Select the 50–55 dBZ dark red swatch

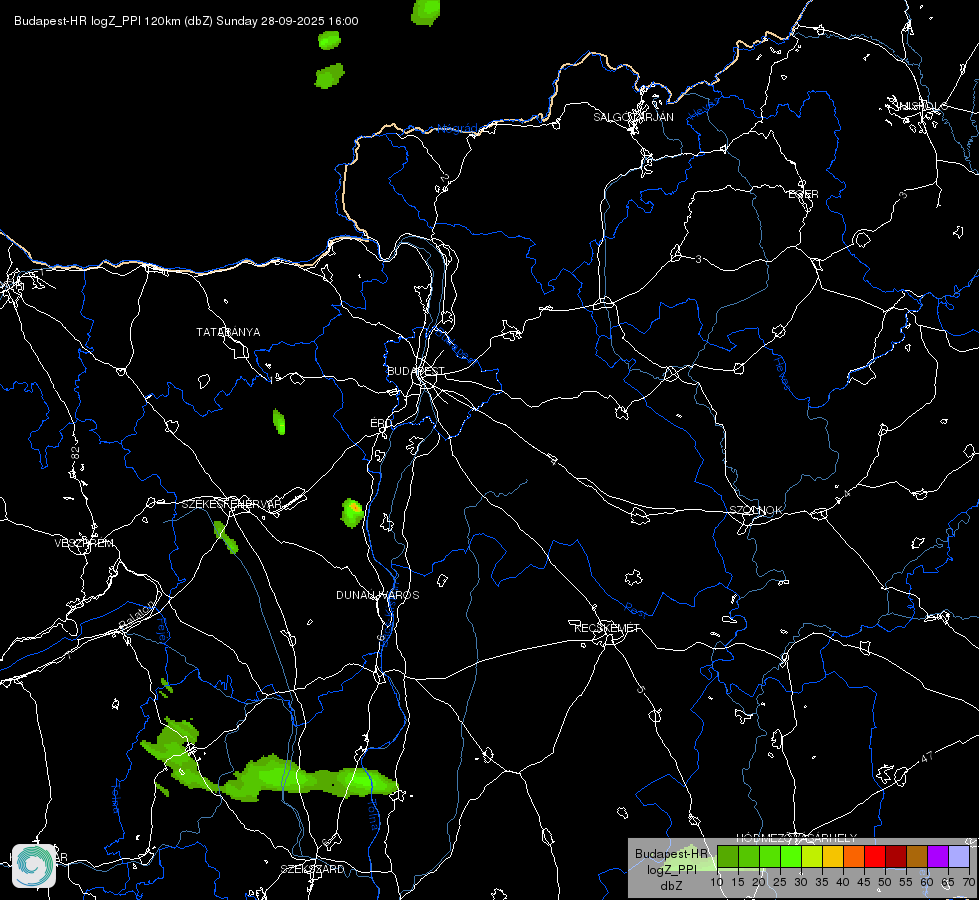point(896,856)
